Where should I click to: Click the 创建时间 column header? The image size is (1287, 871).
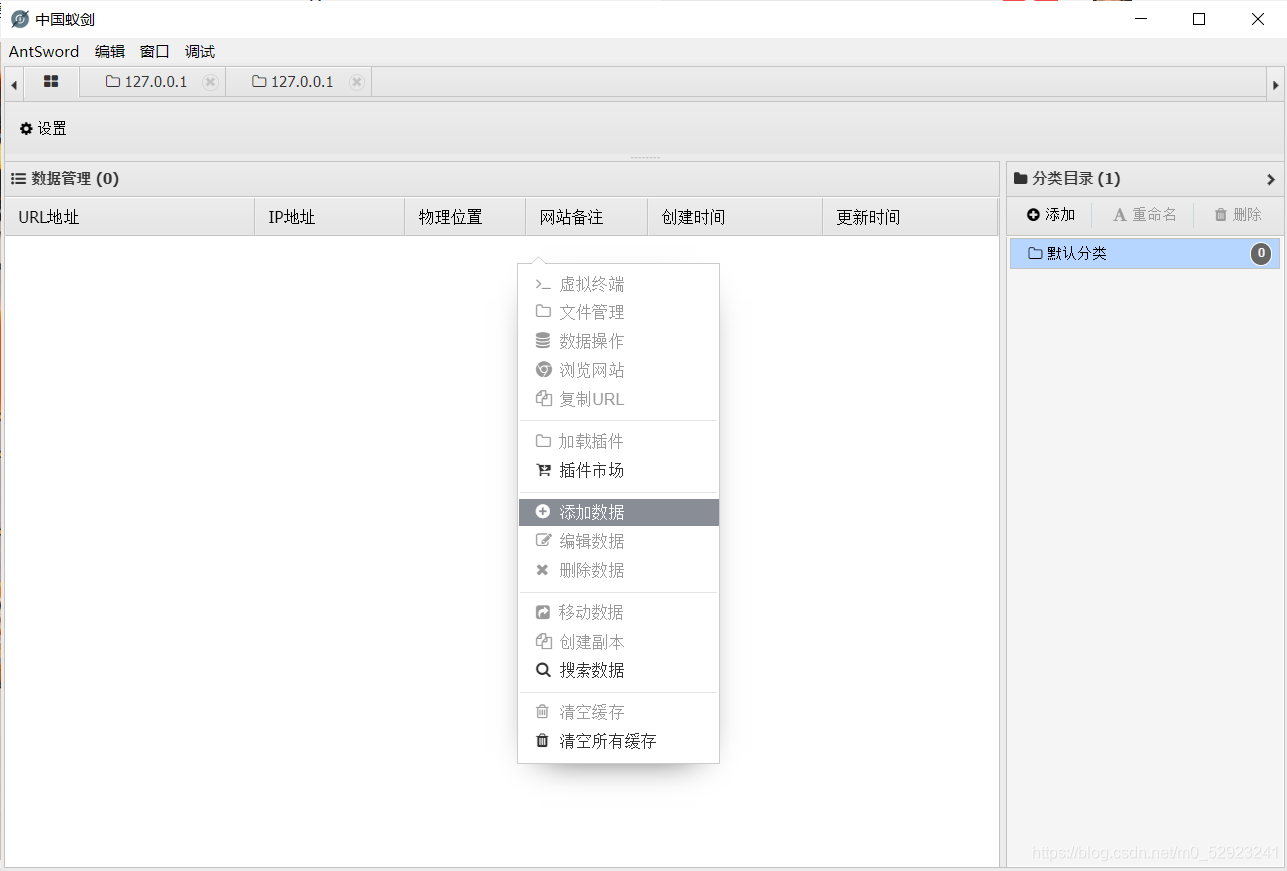(x=735, y=217)
